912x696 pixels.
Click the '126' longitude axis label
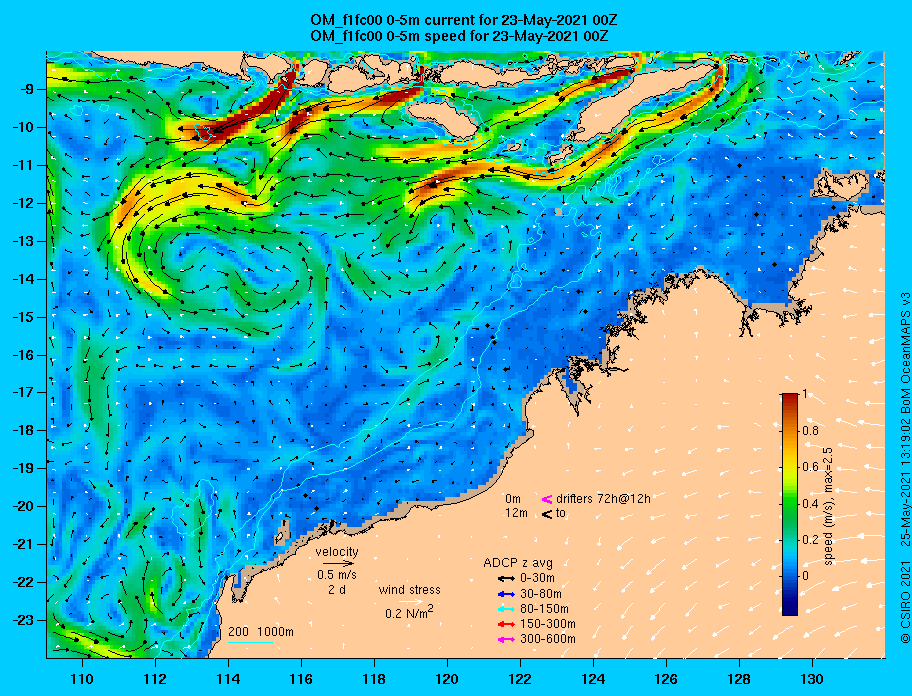[x=666, y=679]
